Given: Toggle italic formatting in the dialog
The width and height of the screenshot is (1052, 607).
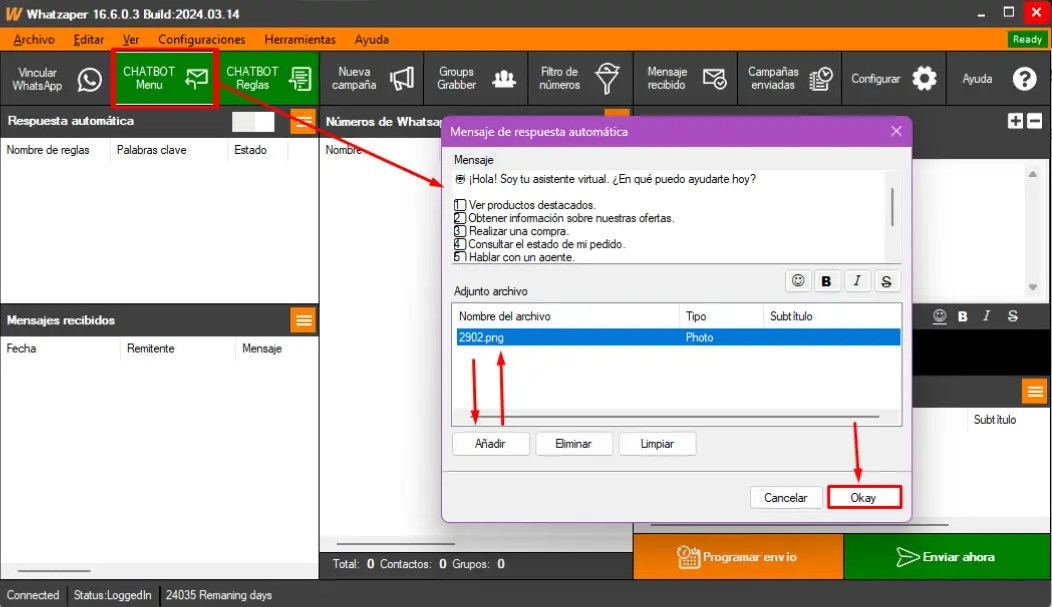Looking at the screenshot, I should 857,281.
